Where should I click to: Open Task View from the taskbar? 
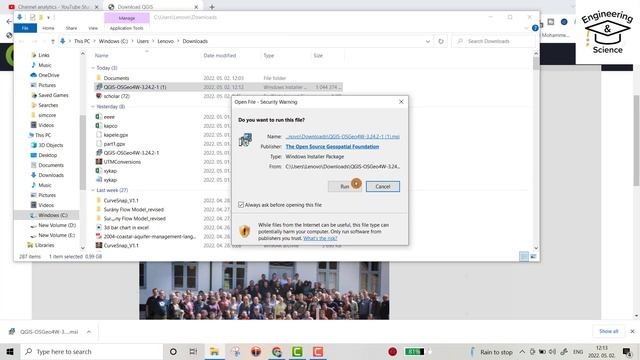tap(193, 351)
